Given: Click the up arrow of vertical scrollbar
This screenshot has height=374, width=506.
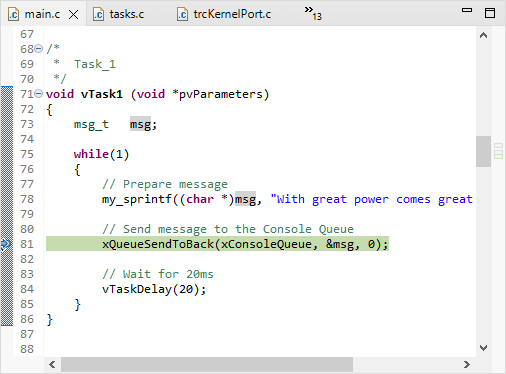Looking at the screenshot, I should [483, 35].
